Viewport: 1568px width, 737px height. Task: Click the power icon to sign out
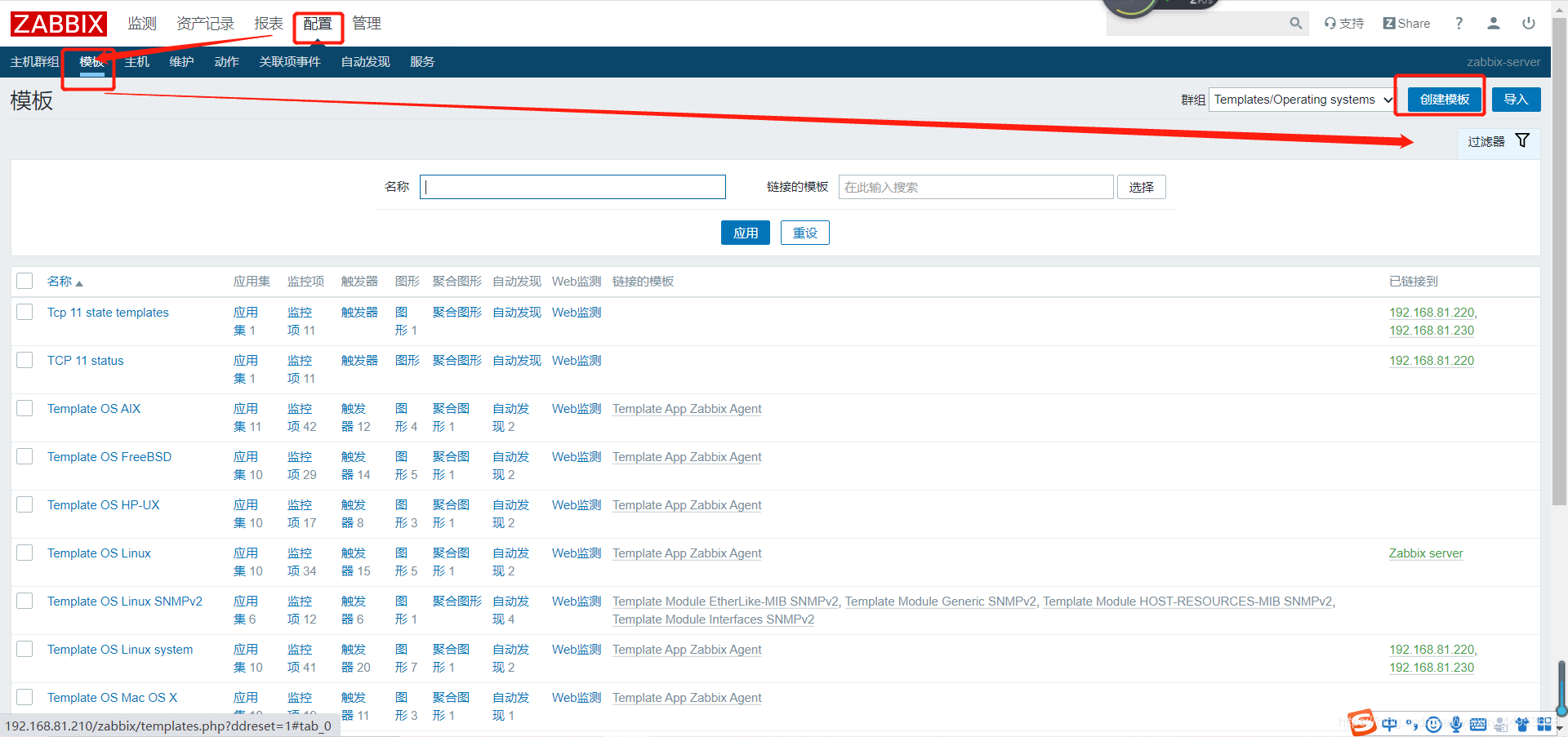pyautogui.click(x=1529, y=24)
